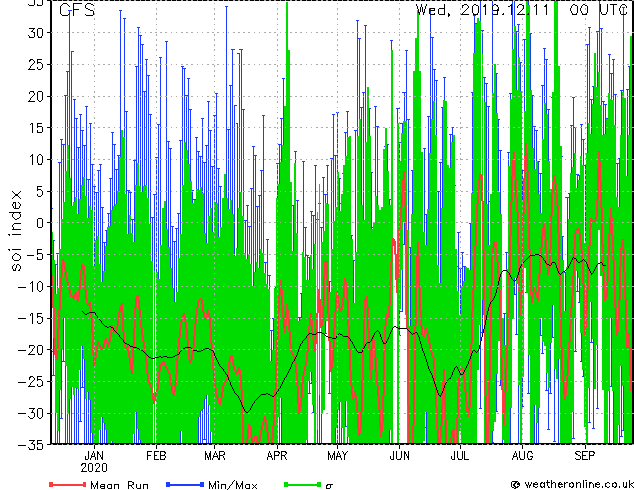Click the JUL x-axis label
This screenshot has height=490, width=634.
[x=460, y=456]
